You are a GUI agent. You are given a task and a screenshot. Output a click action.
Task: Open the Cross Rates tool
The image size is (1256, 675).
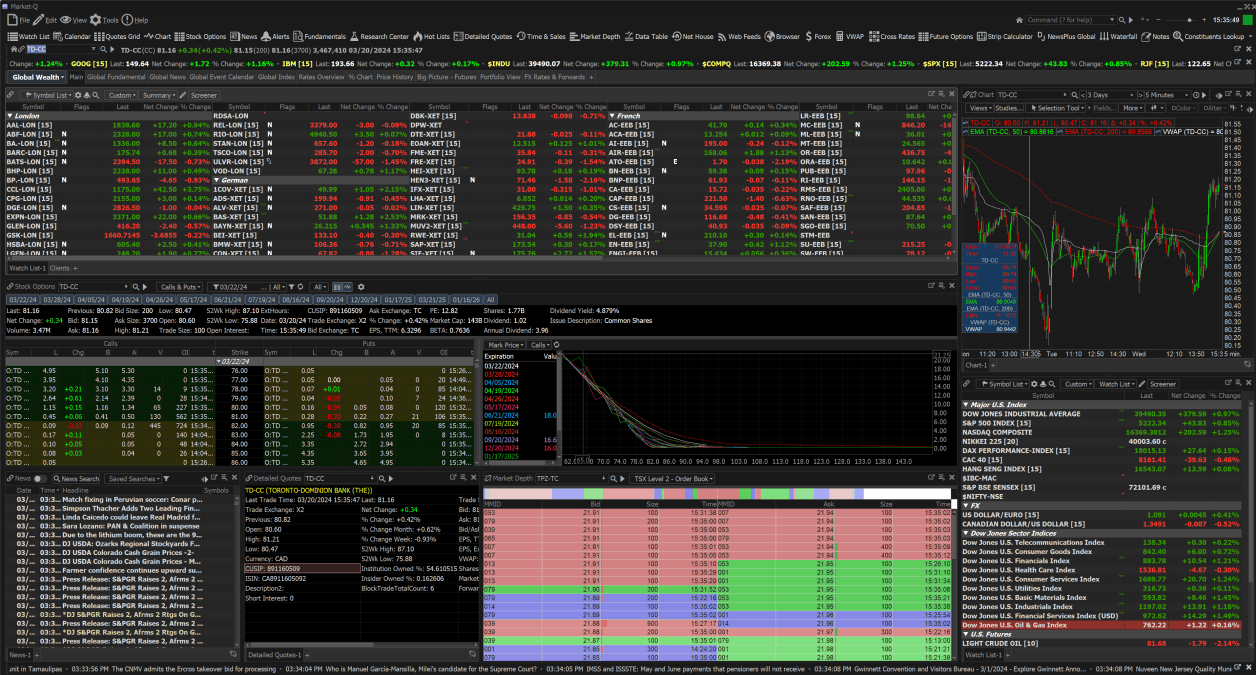point(892,36)
